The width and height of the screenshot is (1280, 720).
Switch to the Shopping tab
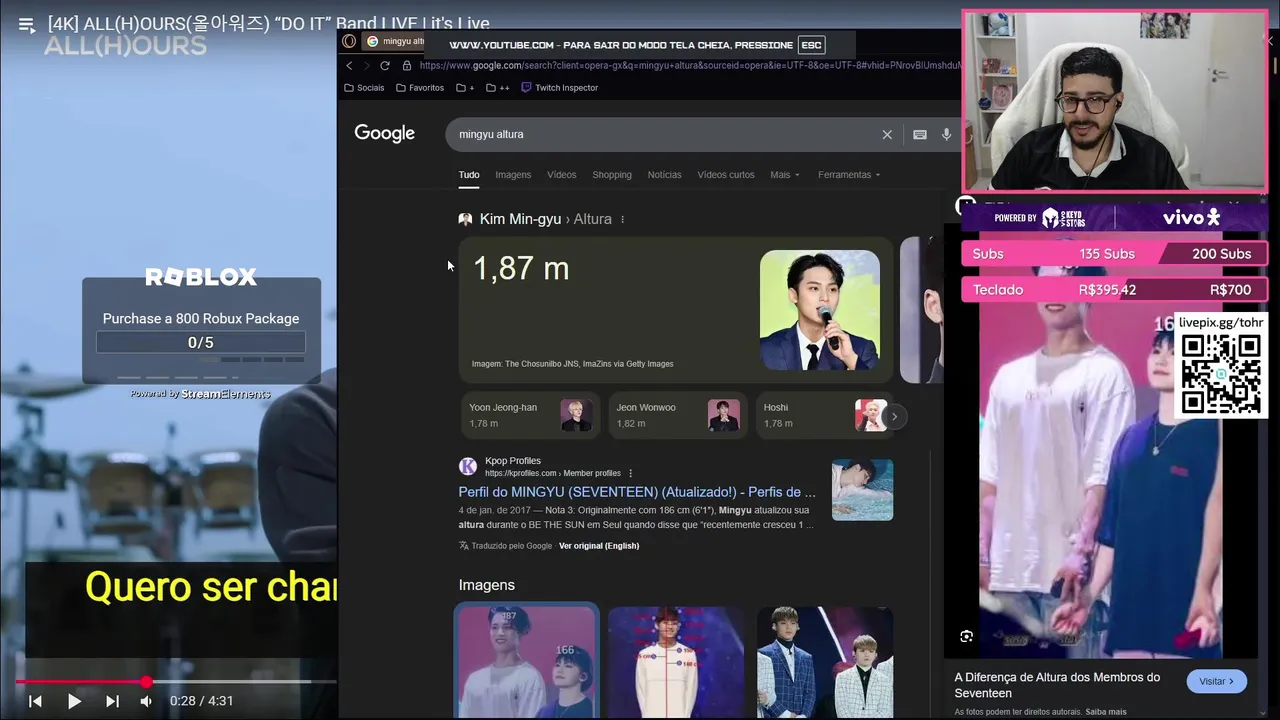[612, 175]
